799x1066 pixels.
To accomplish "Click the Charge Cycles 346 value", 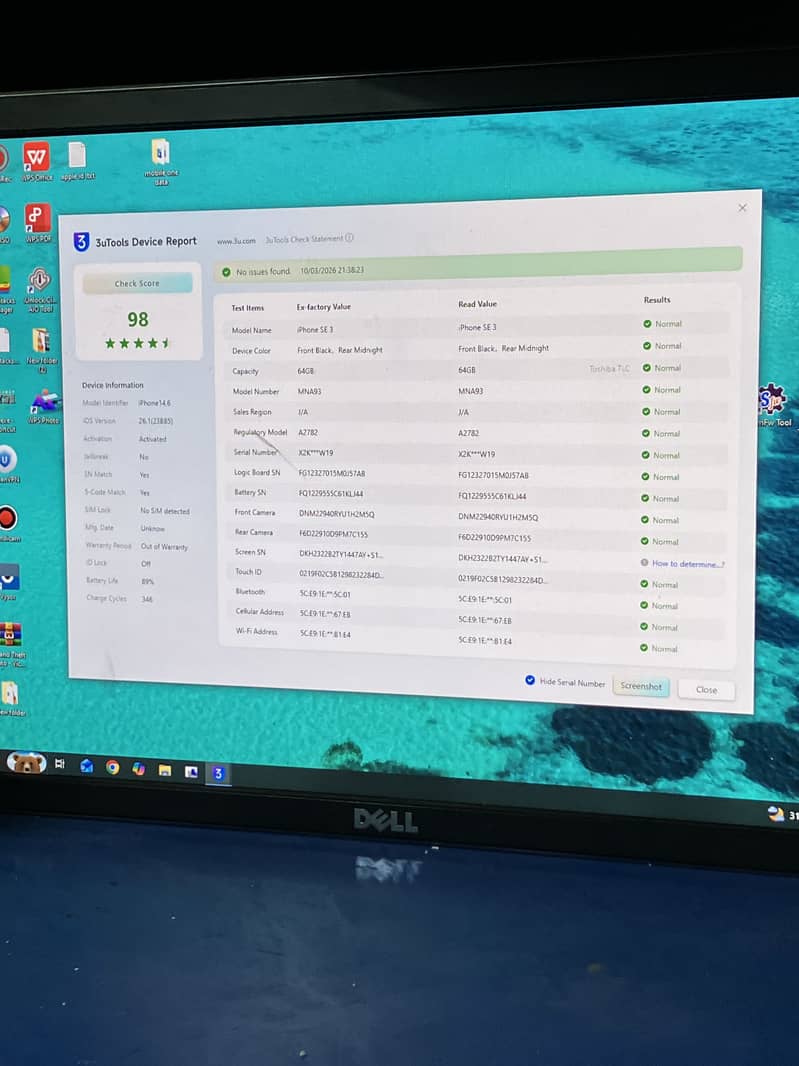I will (x=147, y=600).
